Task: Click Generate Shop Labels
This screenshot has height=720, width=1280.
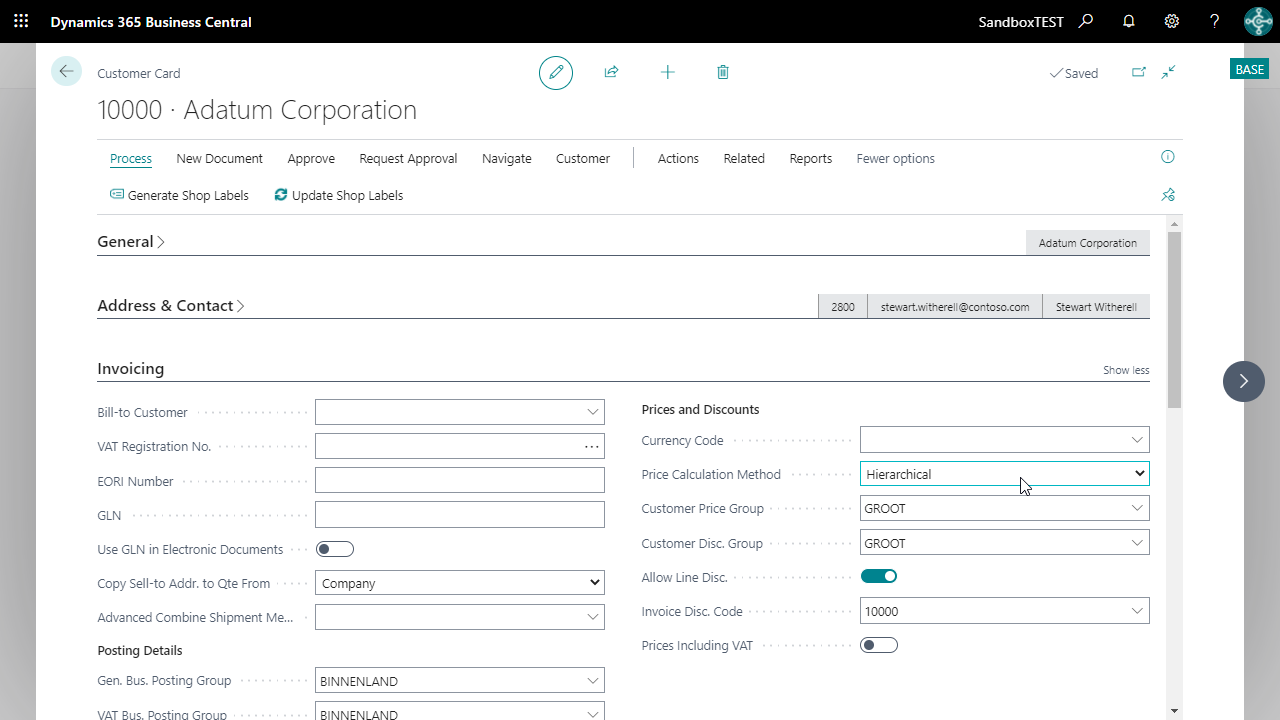Action: [x=180, y=195]
